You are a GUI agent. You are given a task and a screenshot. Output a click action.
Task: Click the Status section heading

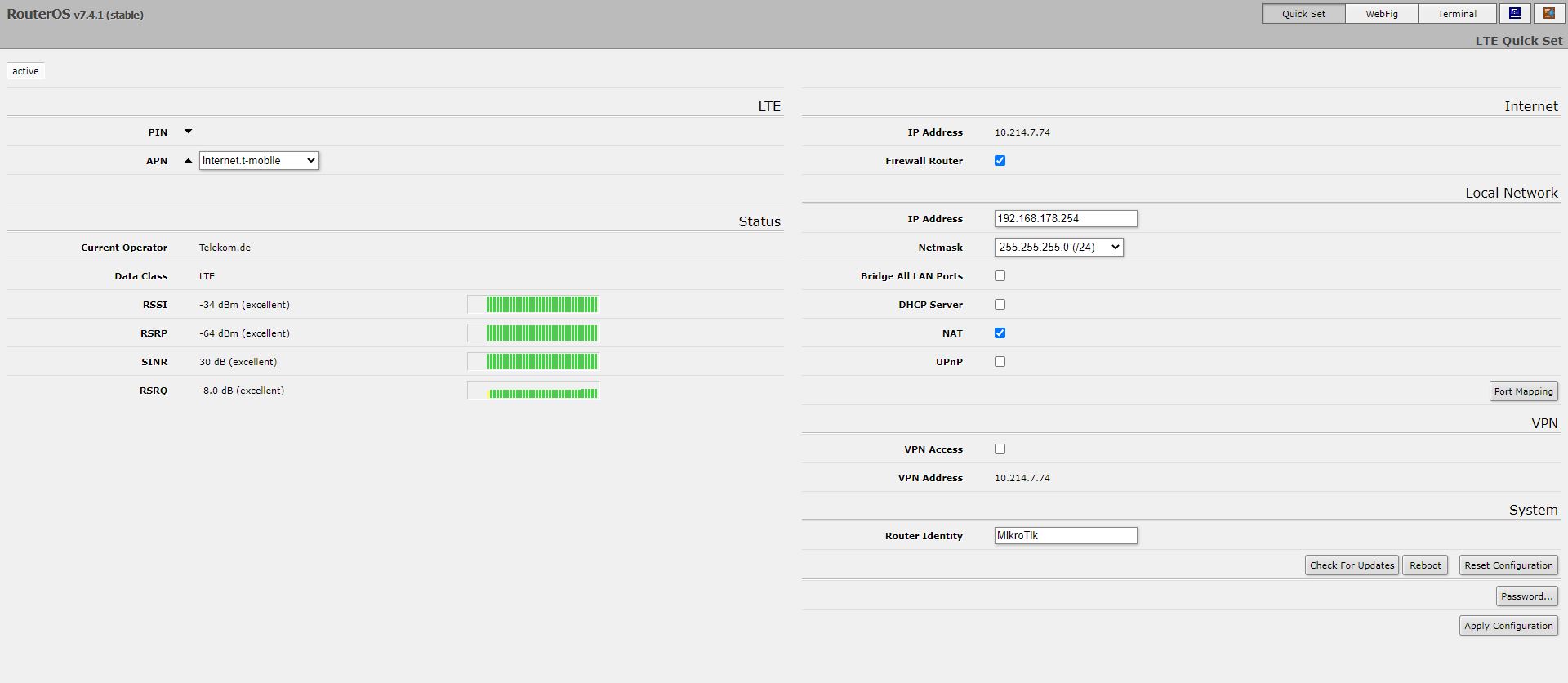tap(759, 221)
